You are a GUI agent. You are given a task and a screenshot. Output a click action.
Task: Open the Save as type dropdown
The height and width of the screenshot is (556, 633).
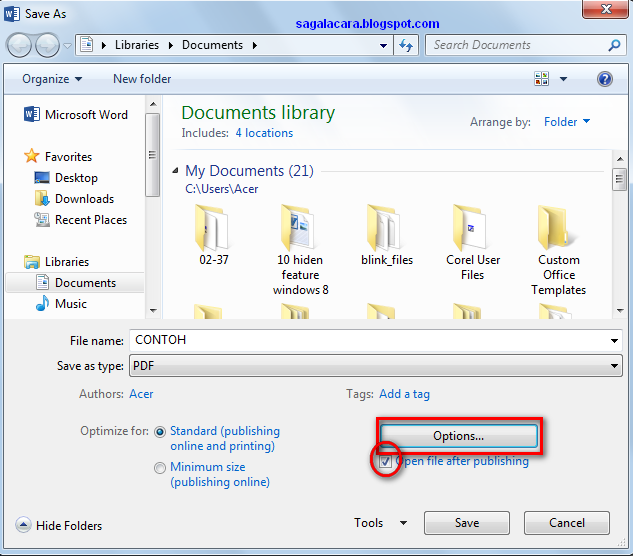pos(375,366)
